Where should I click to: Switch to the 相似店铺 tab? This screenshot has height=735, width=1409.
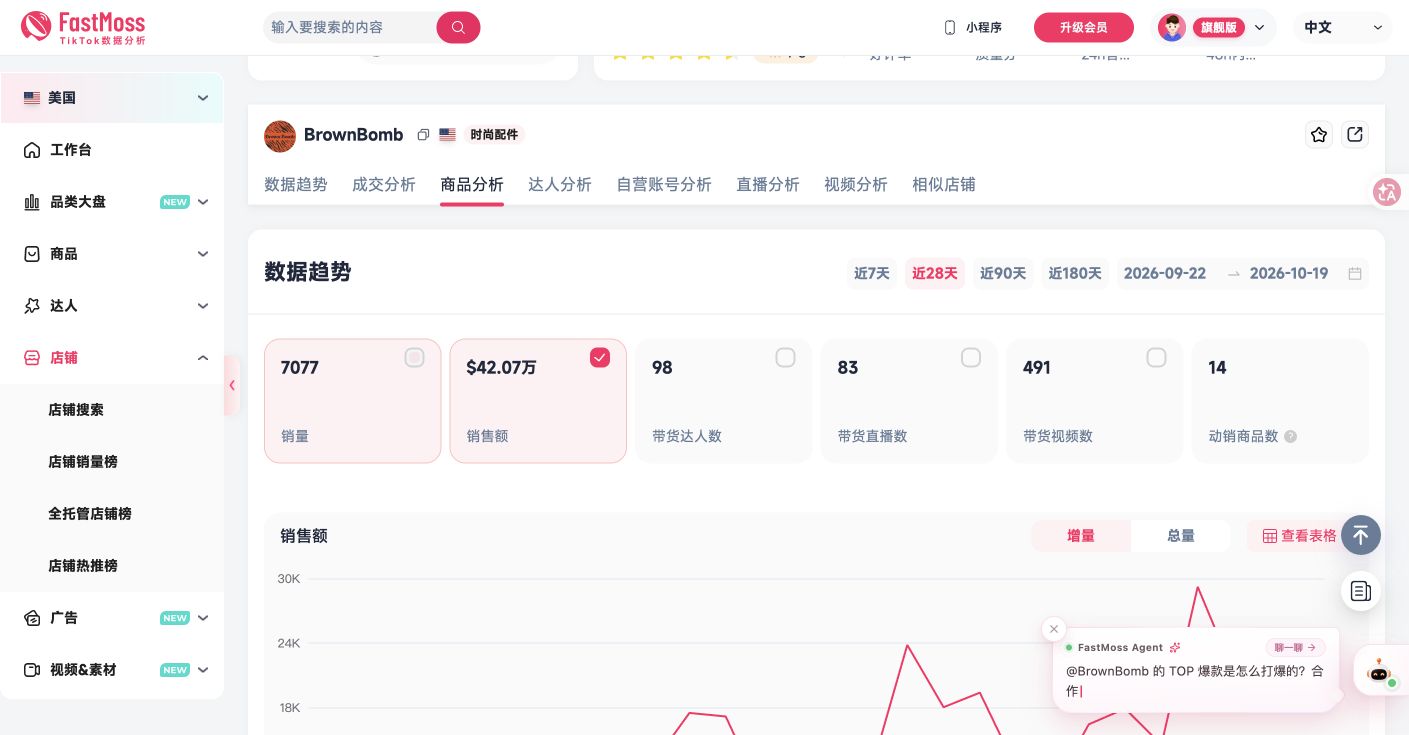(x=944, y=185)
